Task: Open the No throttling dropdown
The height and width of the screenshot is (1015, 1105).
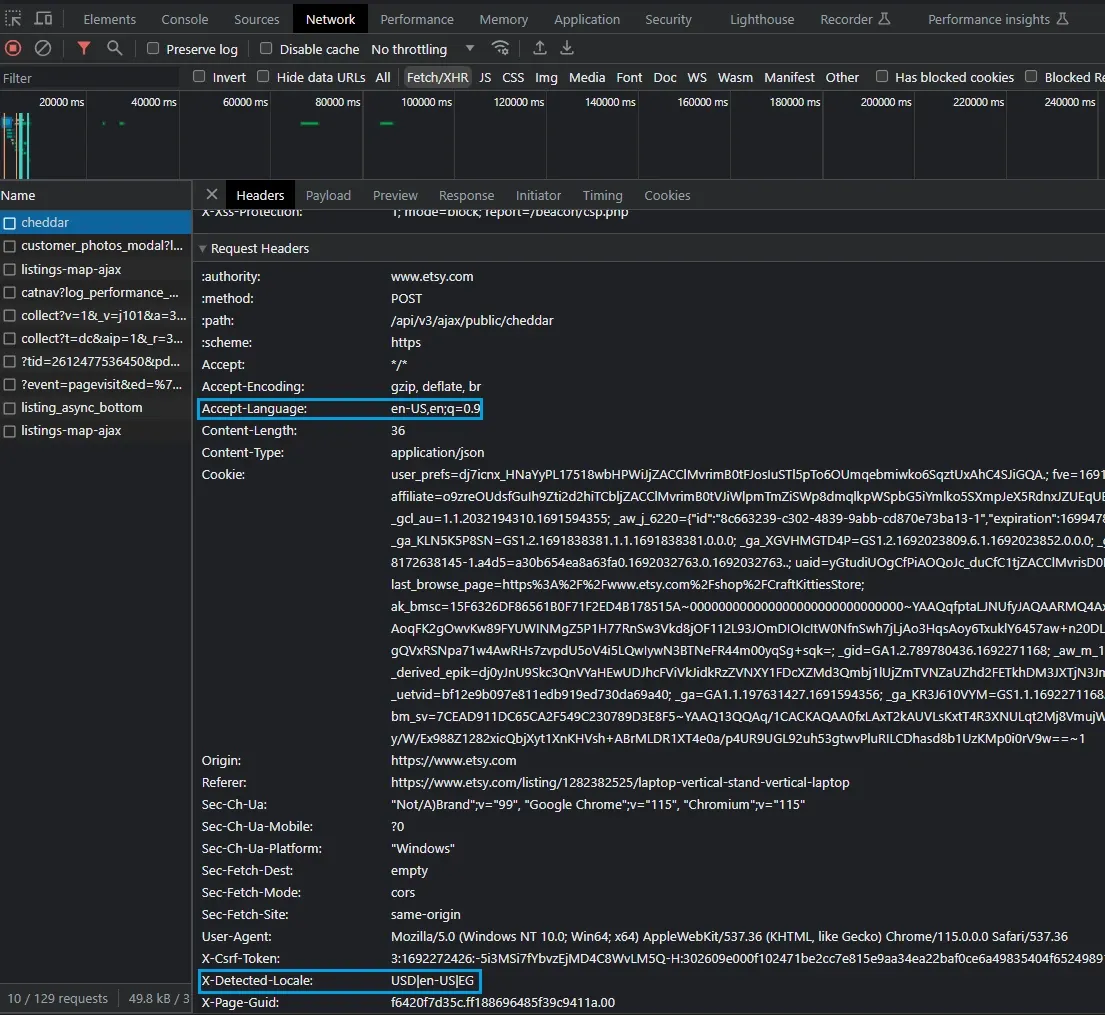Action: click(422, 49)
